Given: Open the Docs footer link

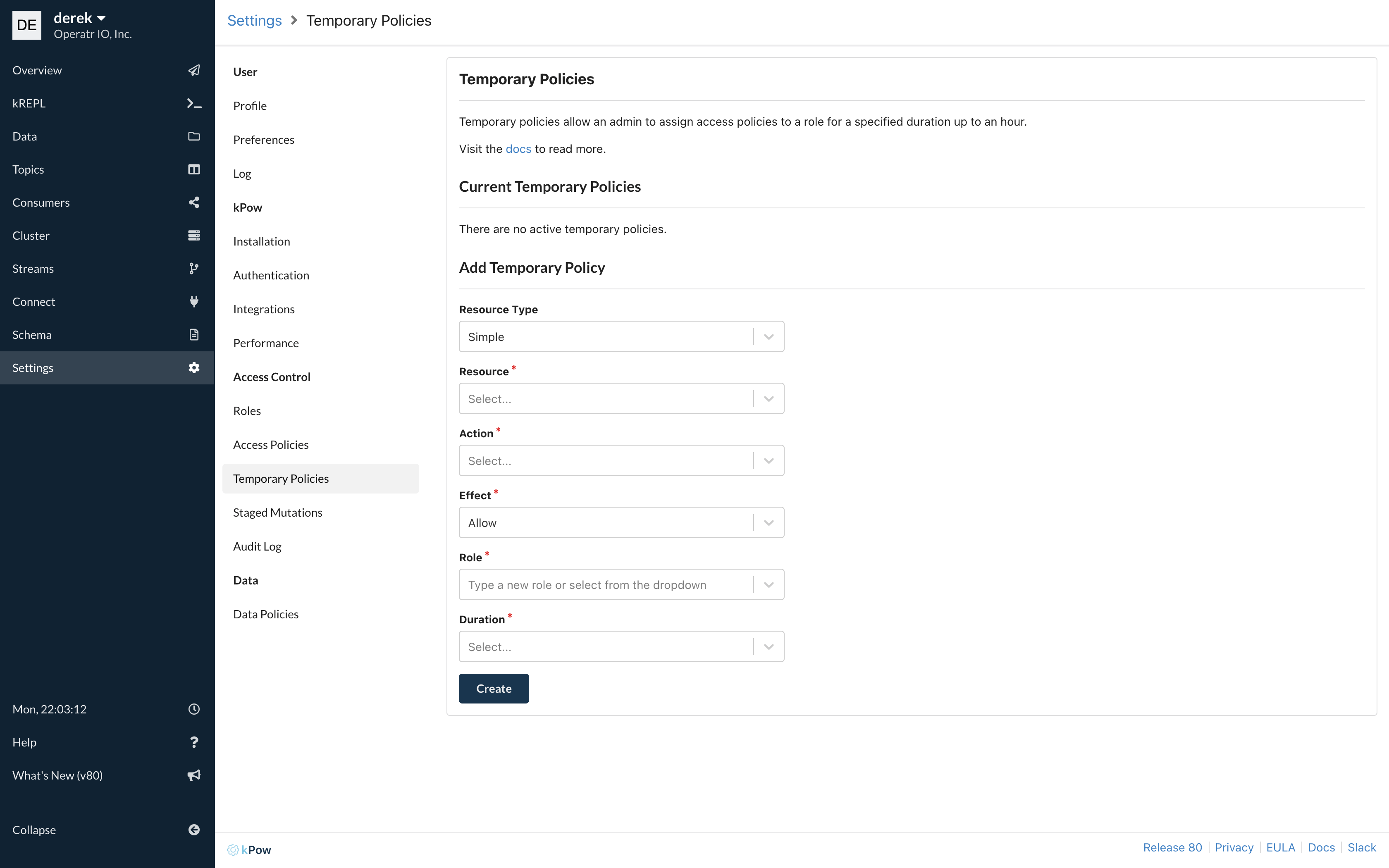Looking at the screenshot, I should coord(1321,847).
